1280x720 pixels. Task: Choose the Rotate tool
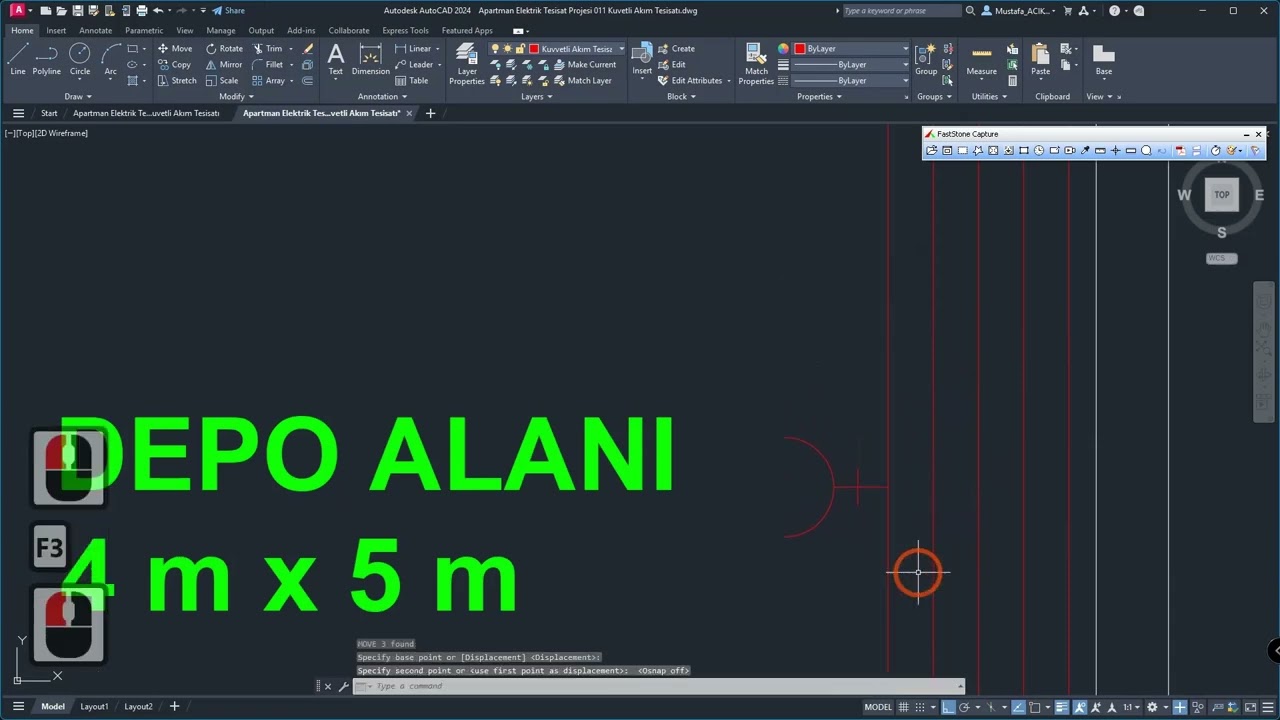[x=224, y=48]
